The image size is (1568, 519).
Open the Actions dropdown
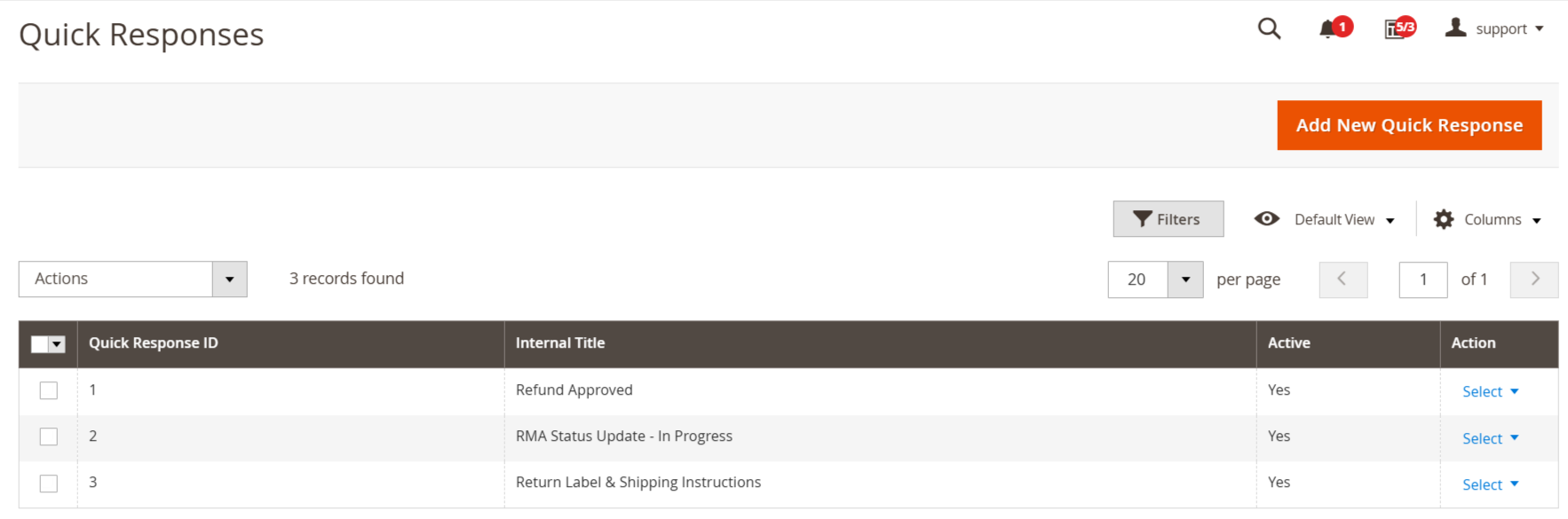coord(132,279)
